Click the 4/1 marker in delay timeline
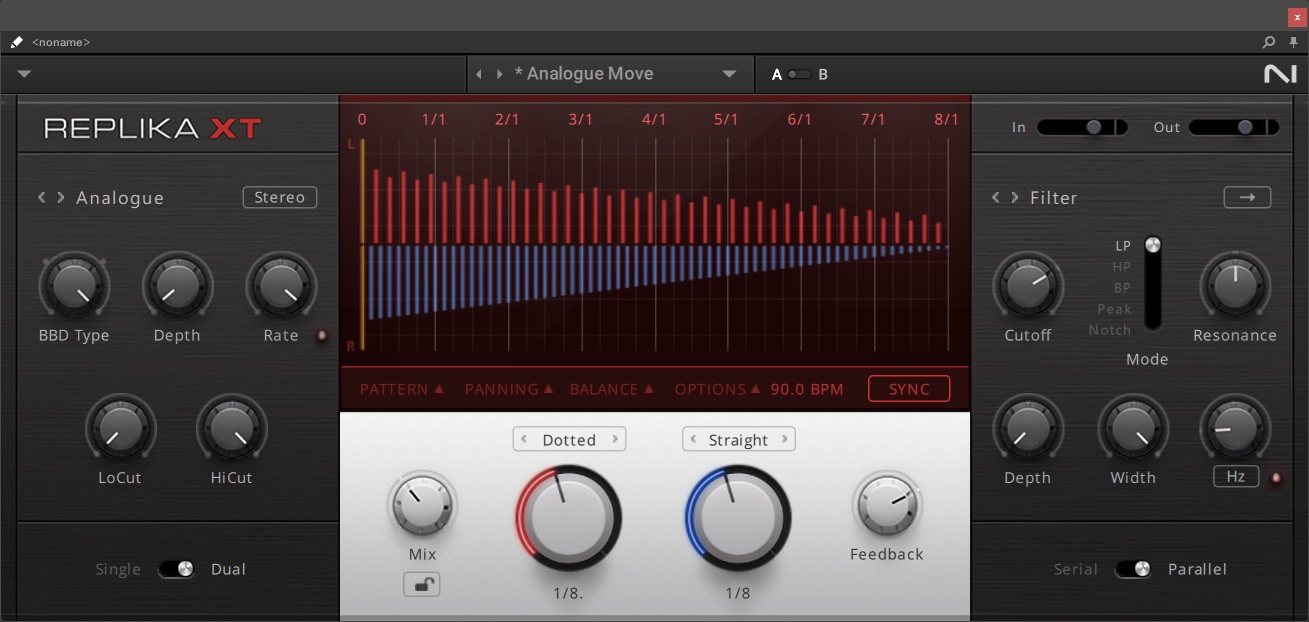Screen dimensions: 1309x622 [x=654, y=119]
